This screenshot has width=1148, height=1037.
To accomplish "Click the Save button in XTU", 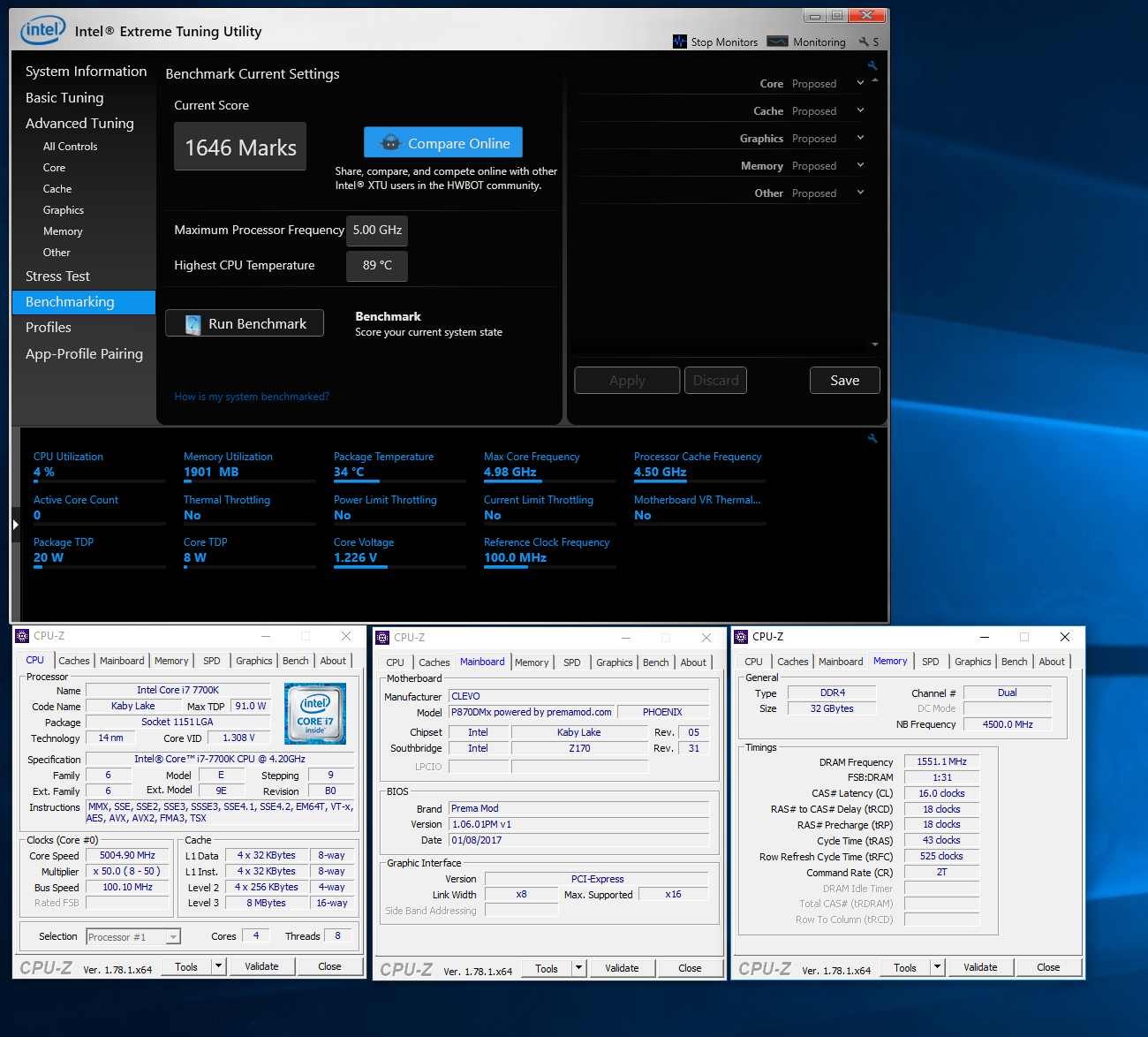I will point(845,381).
